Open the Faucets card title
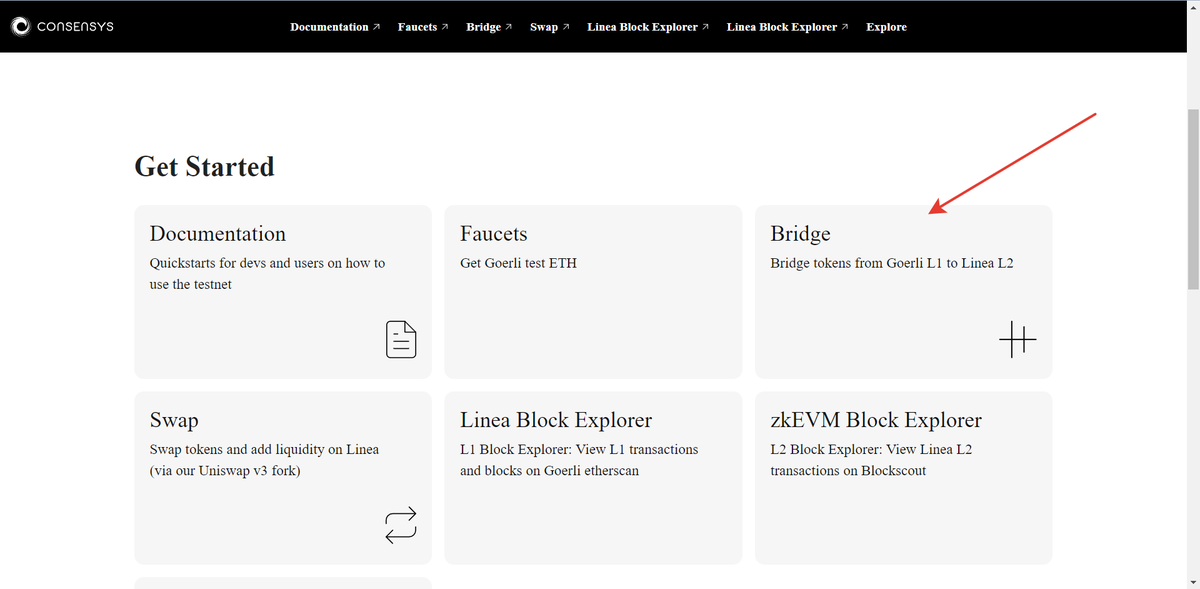The width and height of the screenshot is (1200, 589). click(494, 234)
